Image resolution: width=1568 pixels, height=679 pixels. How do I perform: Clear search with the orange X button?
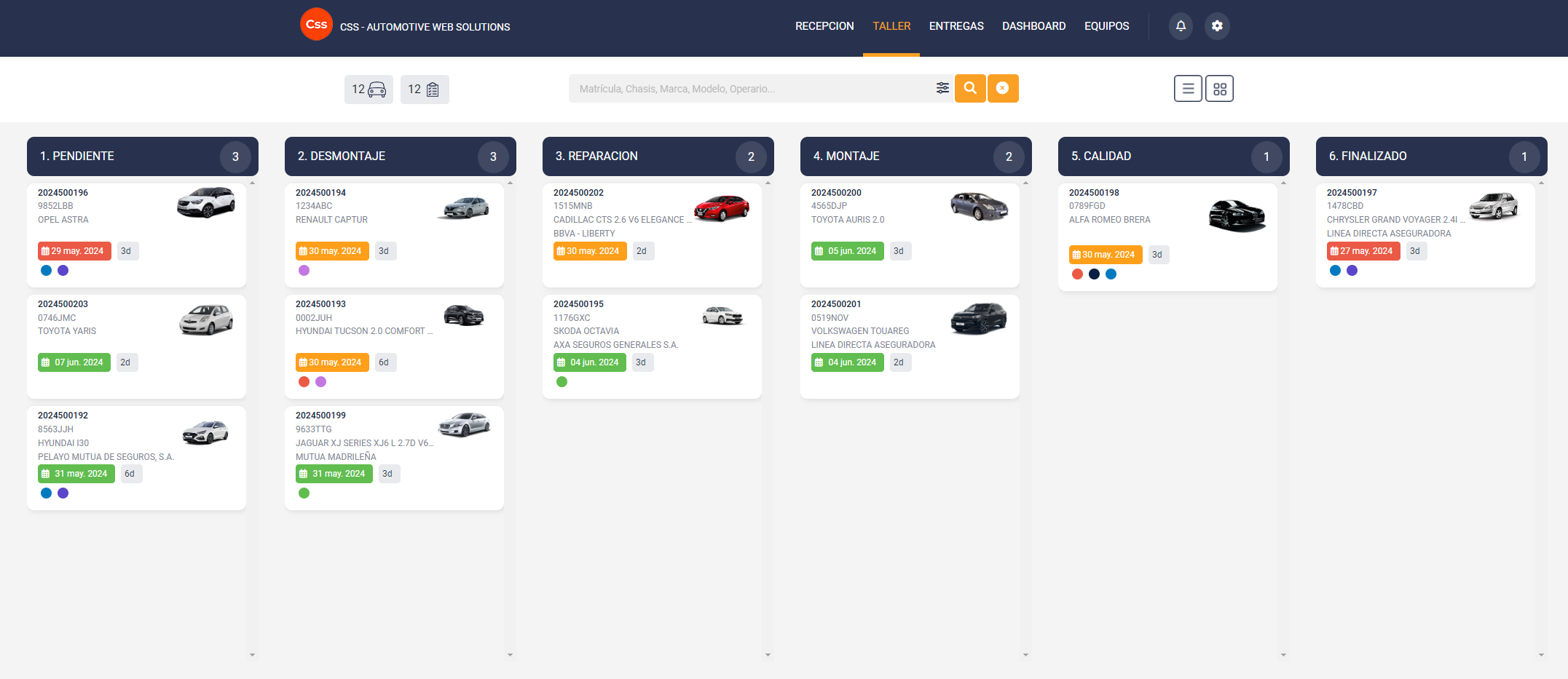(x=1003, y=88)
